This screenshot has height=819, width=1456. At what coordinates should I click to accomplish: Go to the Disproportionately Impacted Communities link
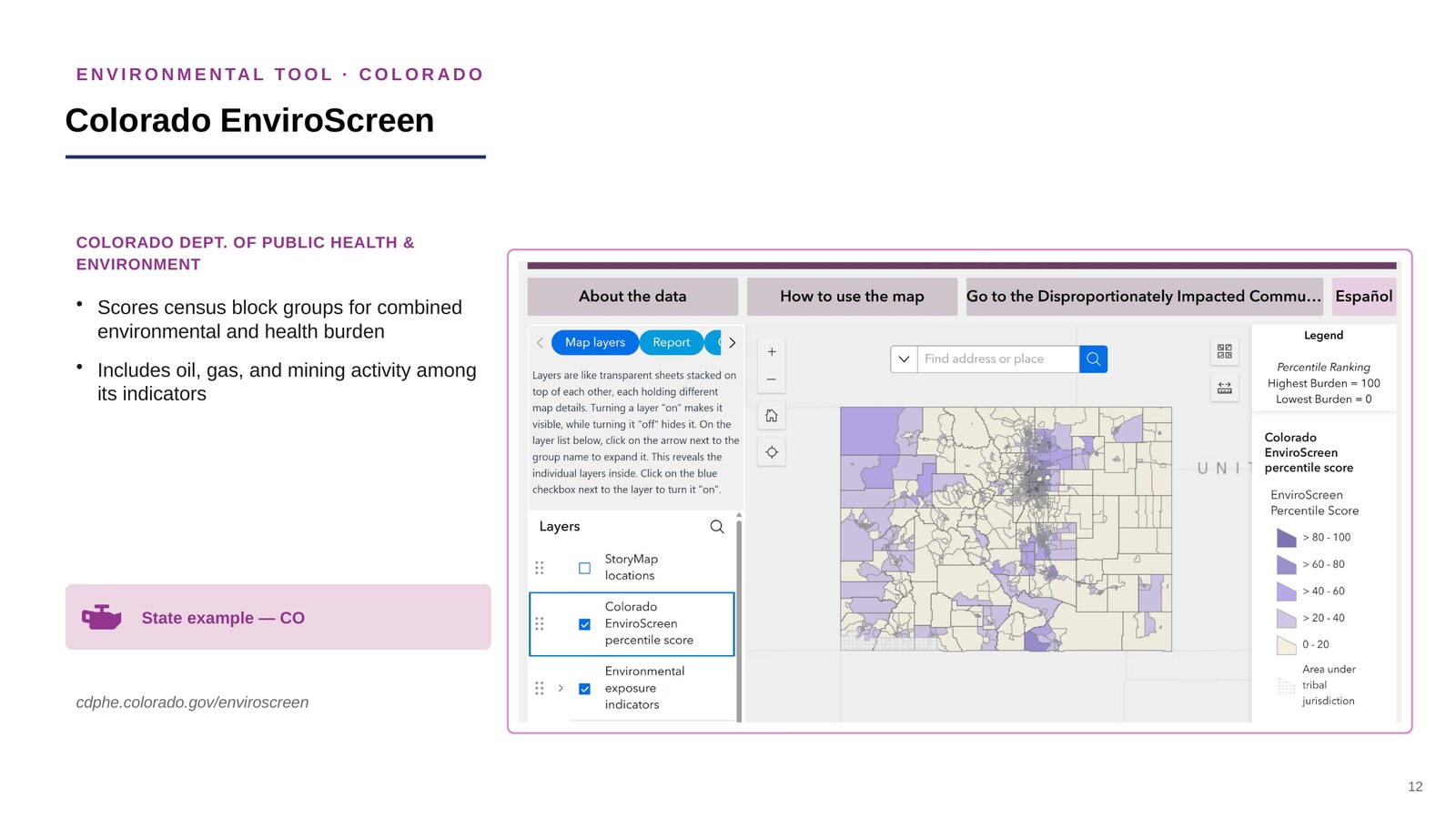pos(1145,297)
